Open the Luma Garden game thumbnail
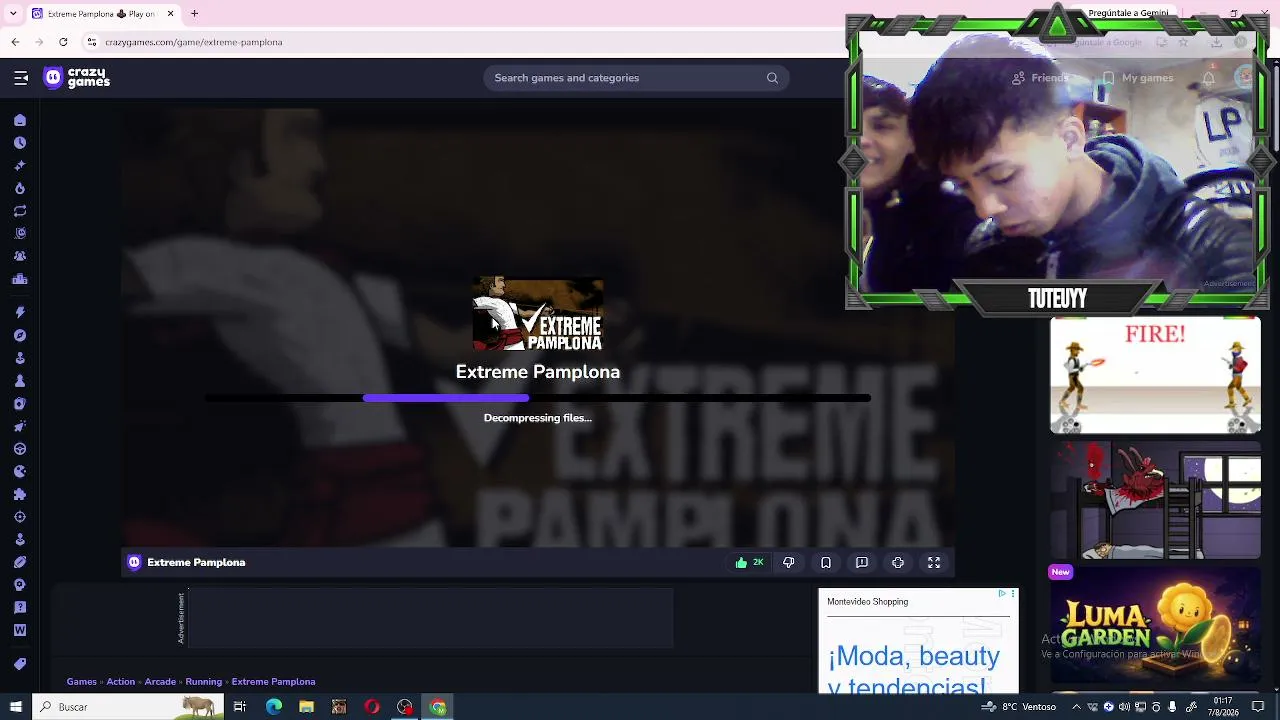Viewport: 1280px width, 720px height. click(1155, 627)
